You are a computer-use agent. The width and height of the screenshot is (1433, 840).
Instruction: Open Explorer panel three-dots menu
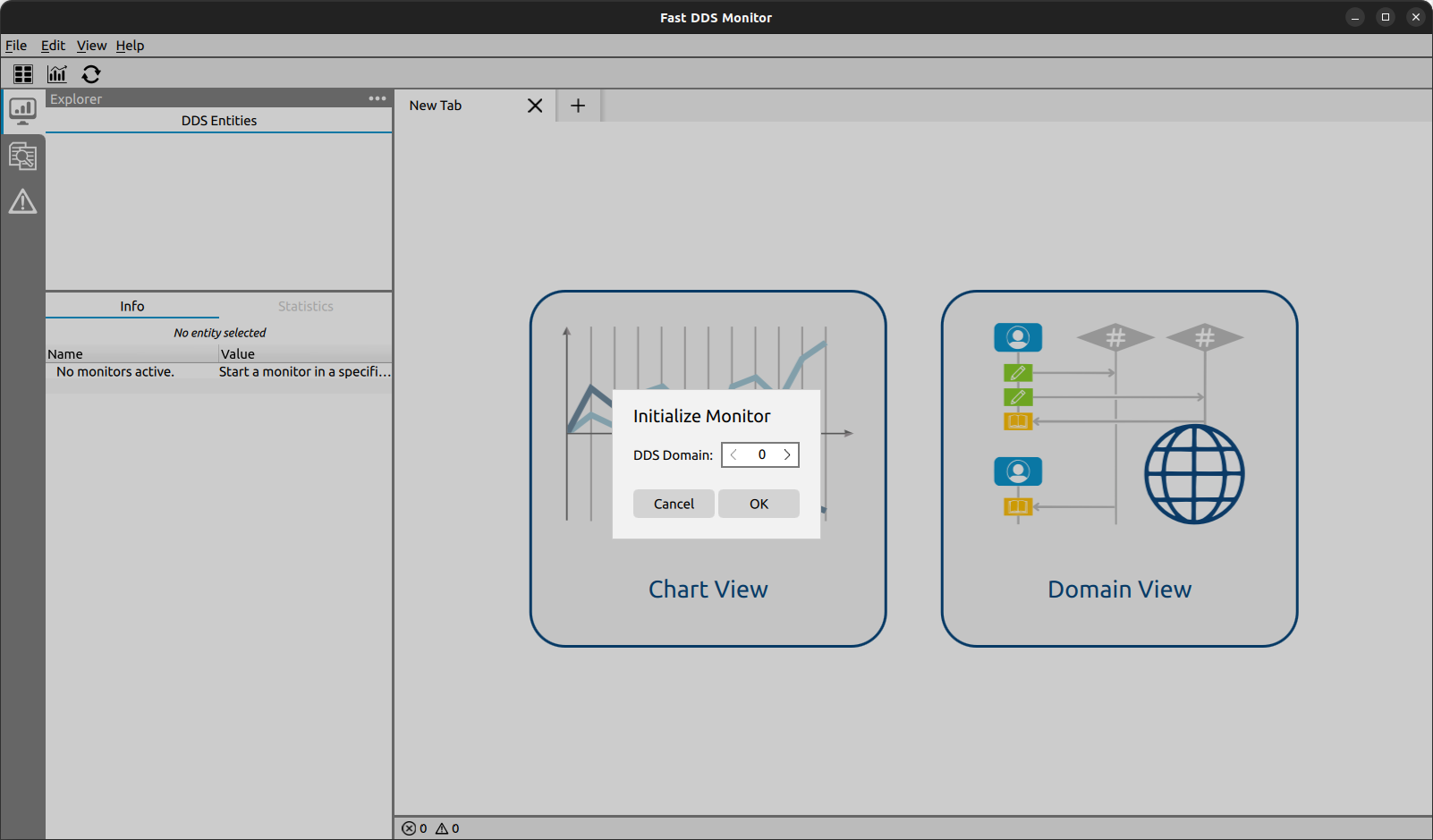pos(377,98)
